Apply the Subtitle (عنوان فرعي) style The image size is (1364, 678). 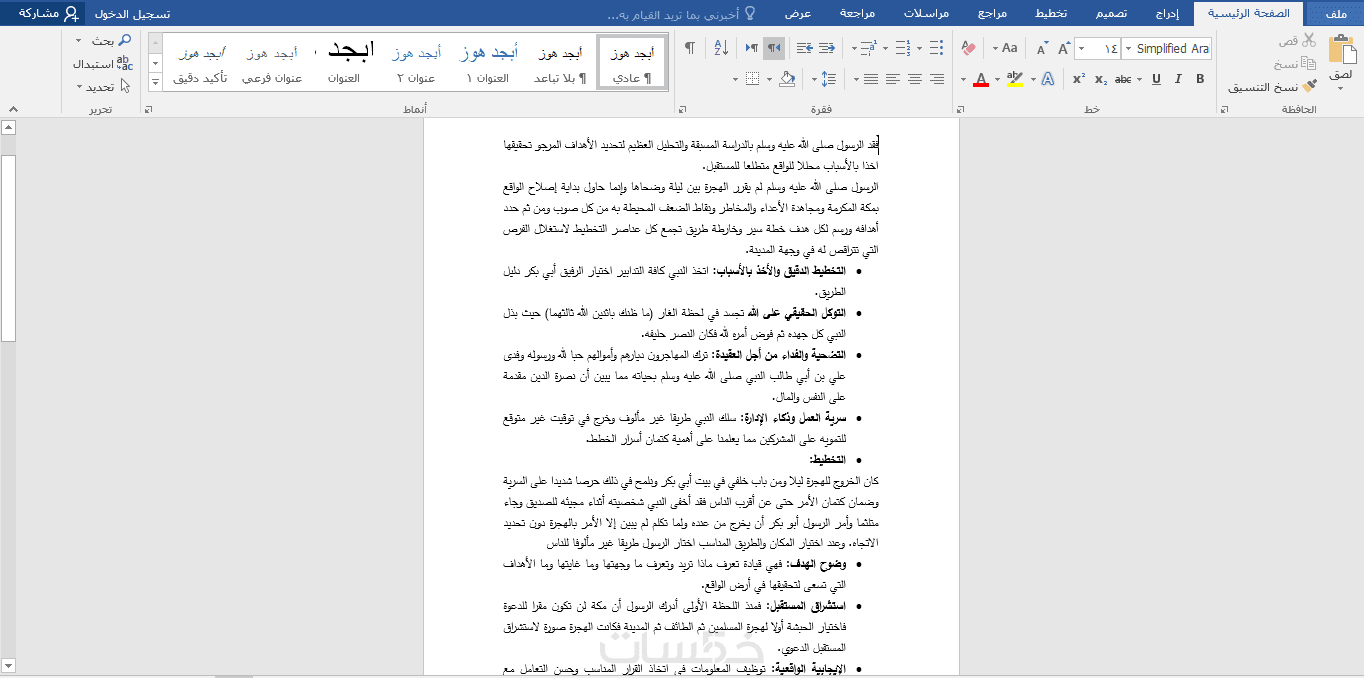tap(272, 62)
